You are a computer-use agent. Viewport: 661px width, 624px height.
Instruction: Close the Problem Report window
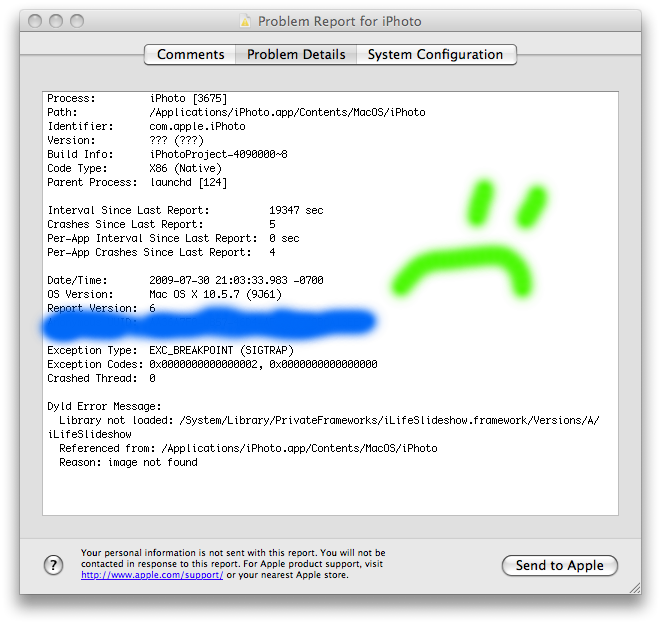pos(35,21)
